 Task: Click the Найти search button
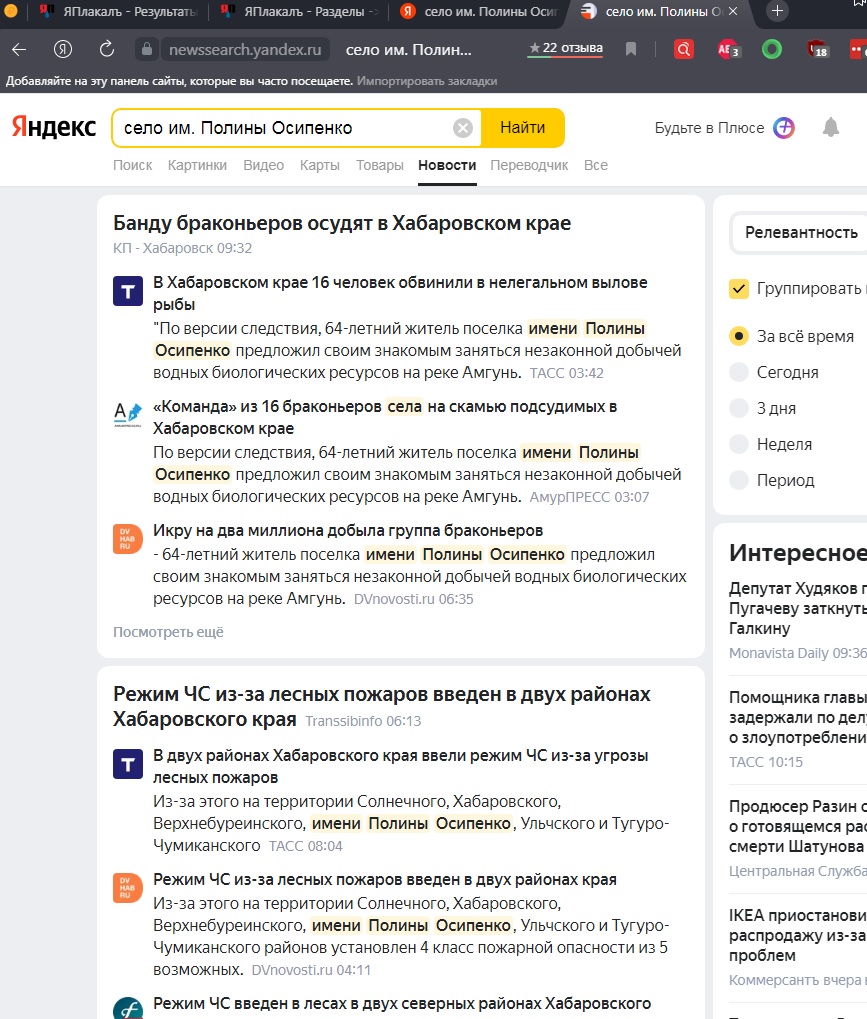[x=523, y=128]
